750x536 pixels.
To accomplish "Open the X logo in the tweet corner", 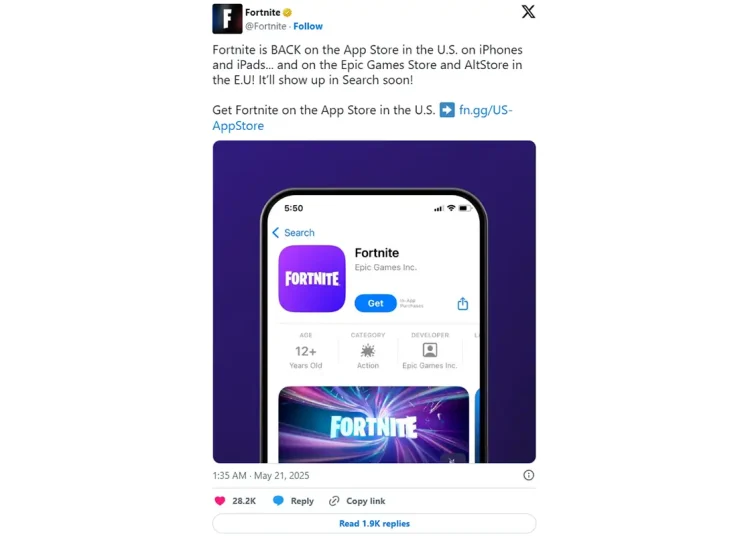I will point(528,11).
